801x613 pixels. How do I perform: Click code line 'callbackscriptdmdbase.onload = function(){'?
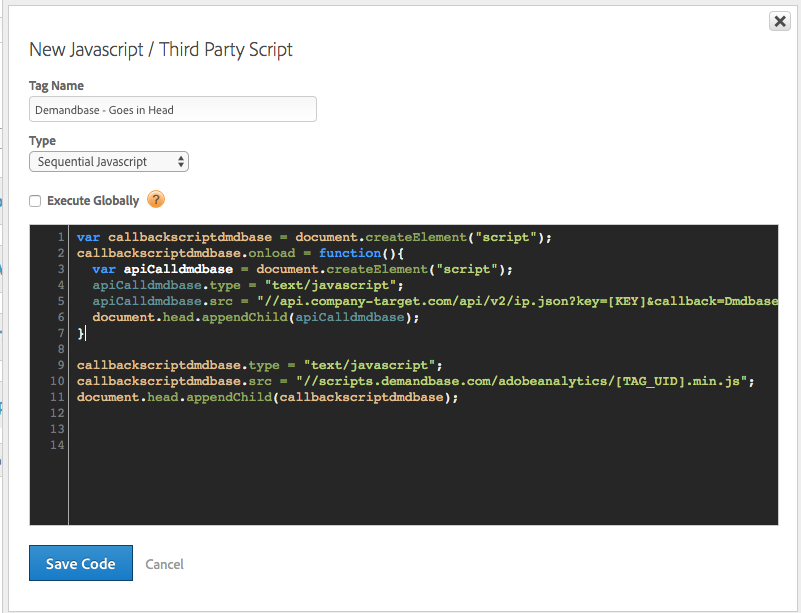[240, 253]
